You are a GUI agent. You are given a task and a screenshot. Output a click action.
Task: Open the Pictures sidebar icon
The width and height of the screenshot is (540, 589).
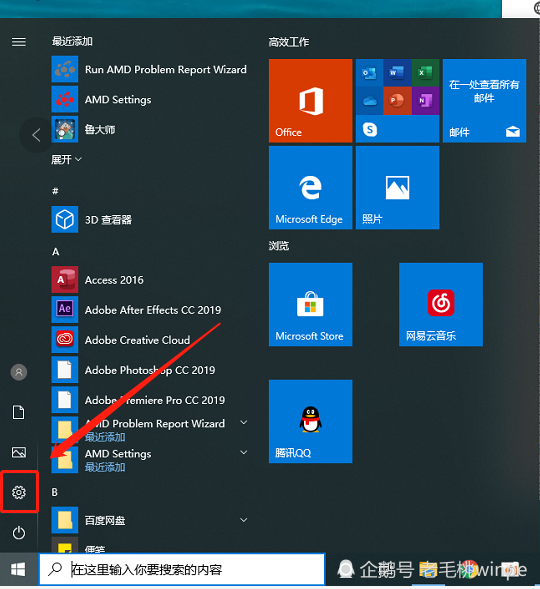click(x=19, y=452)
